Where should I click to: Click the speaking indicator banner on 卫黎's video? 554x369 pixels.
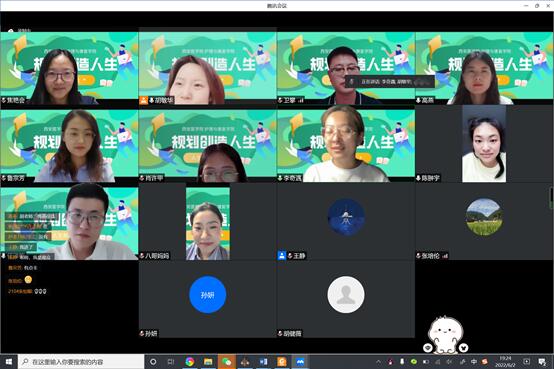[x=390, y=82]
